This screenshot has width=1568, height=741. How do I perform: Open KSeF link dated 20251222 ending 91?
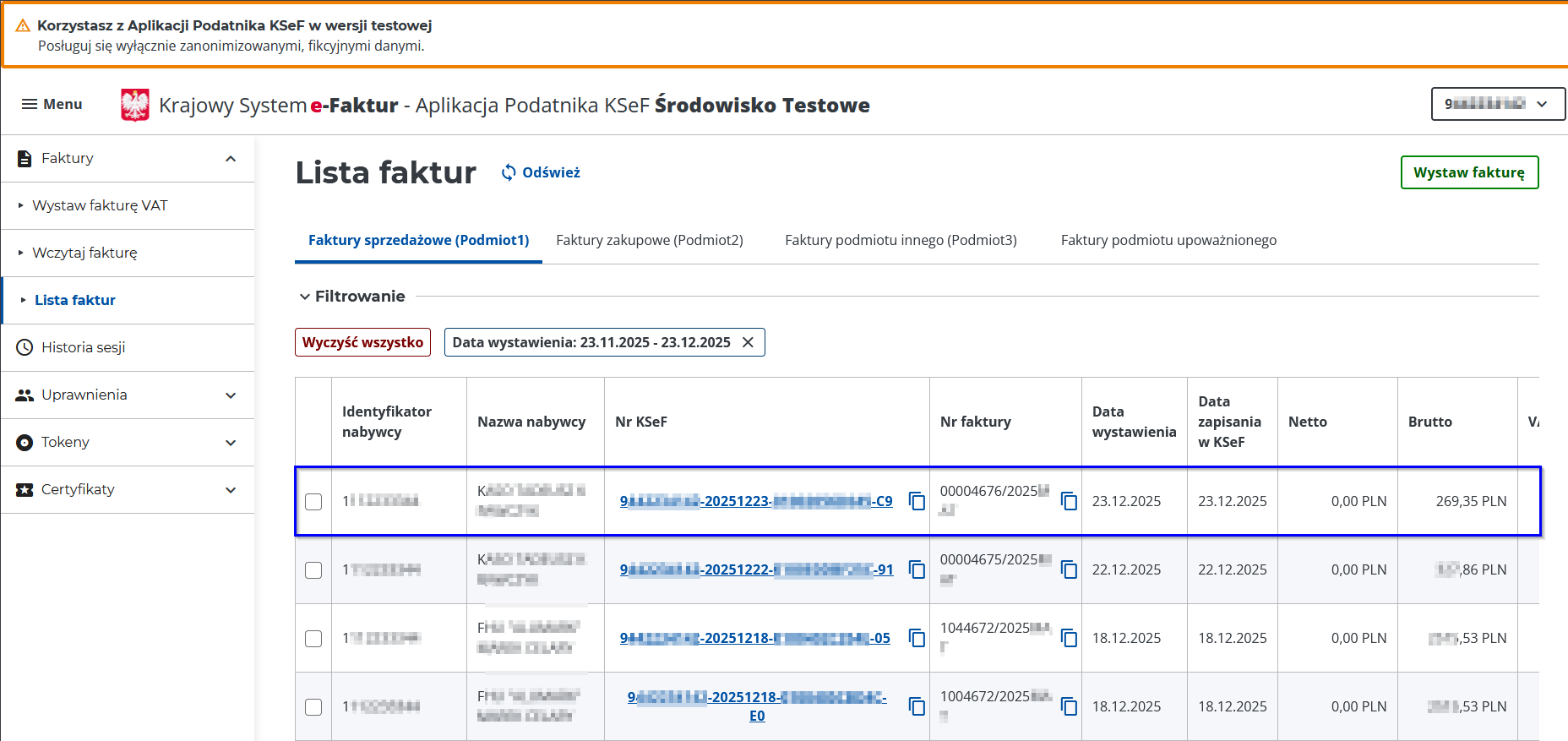pyautogui.click(x=756, y=569)
